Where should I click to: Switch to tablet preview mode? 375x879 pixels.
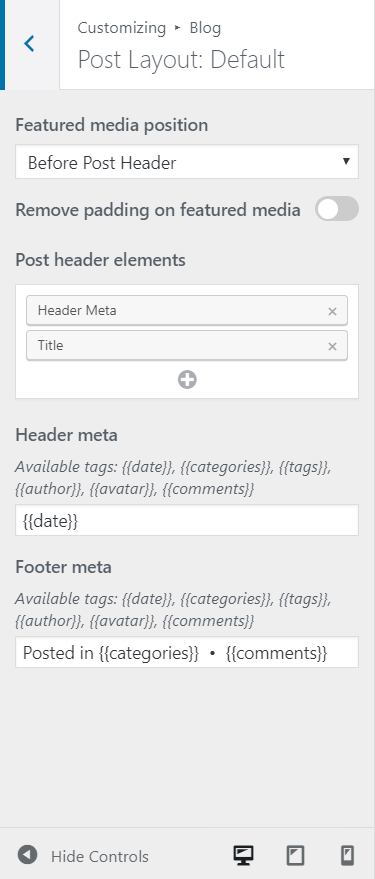(295, 855)
